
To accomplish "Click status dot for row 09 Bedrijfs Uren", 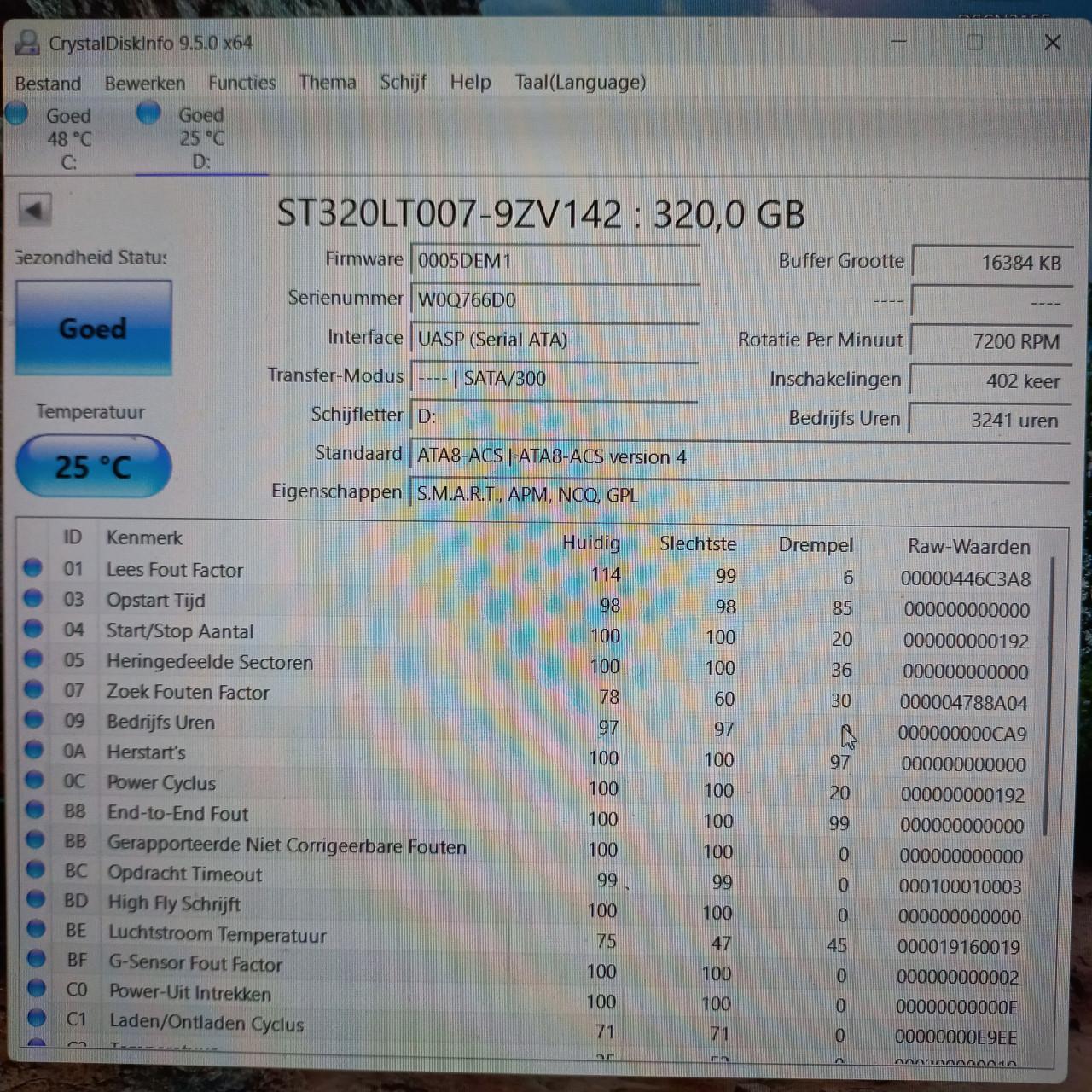I will (x=34, y=720).
